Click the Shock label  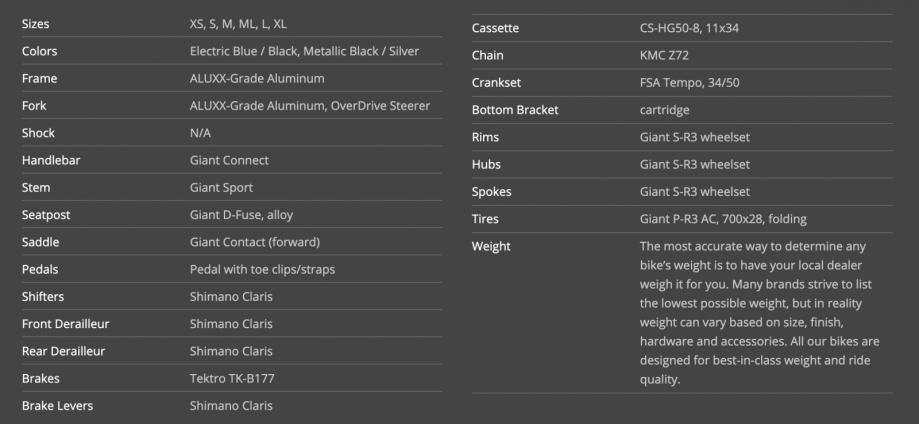pyautogui.click(x=39, y=133)
